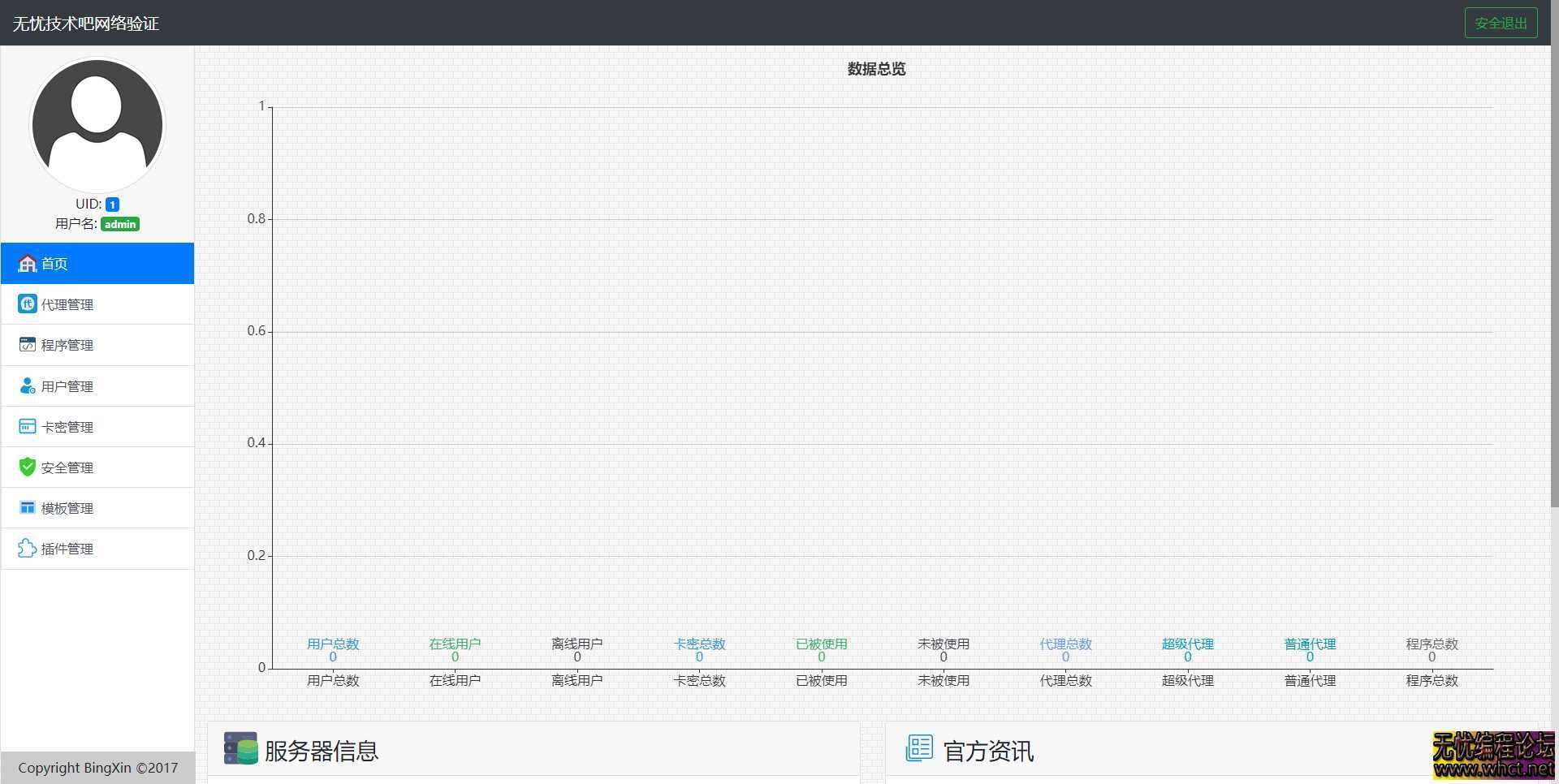Click the 官方资讯 news icon
1559x784 pixels.
(x=919, y=748)
